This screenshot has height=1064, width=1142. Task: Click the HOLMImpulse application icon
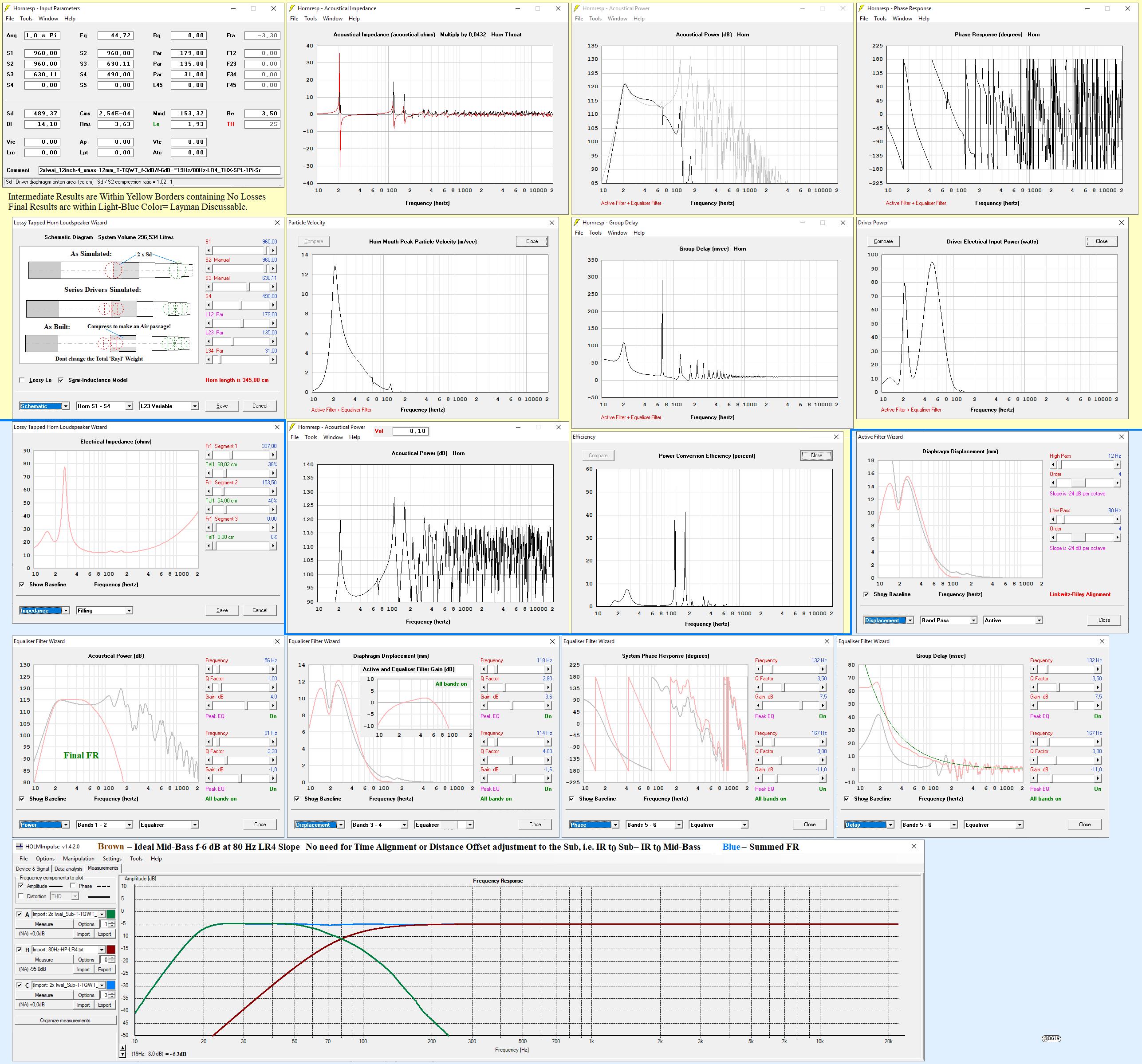19,846
